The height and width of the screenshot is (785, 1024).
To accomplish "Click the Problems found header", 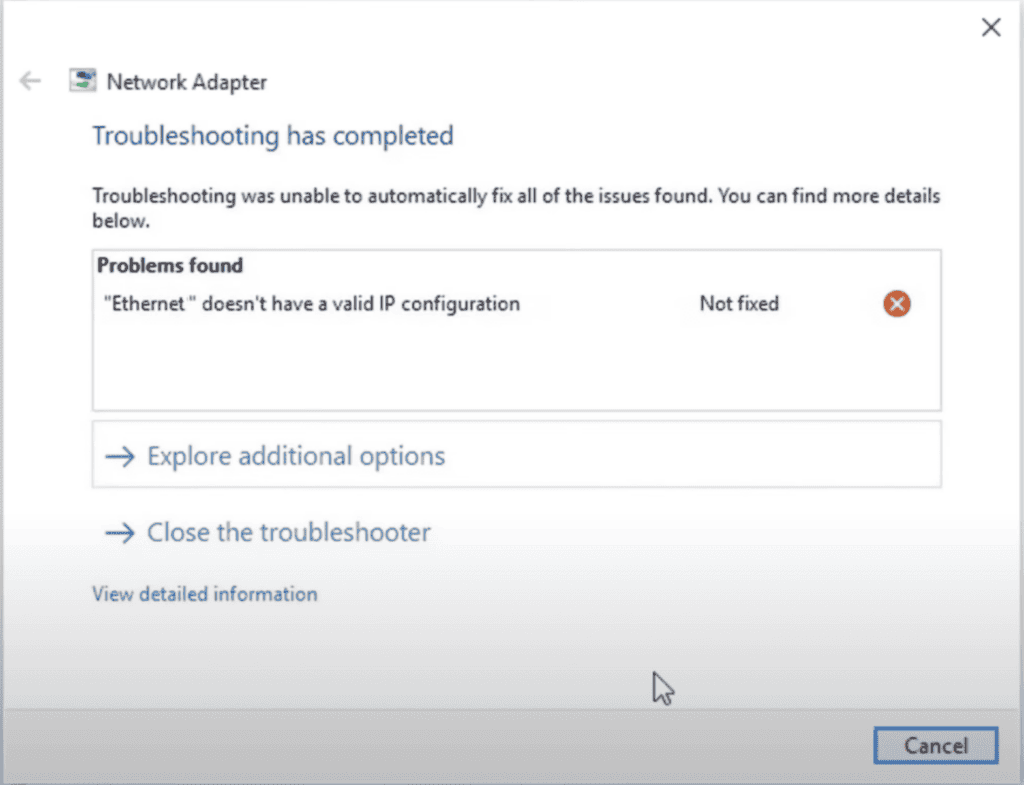I will tap(170, 266).
